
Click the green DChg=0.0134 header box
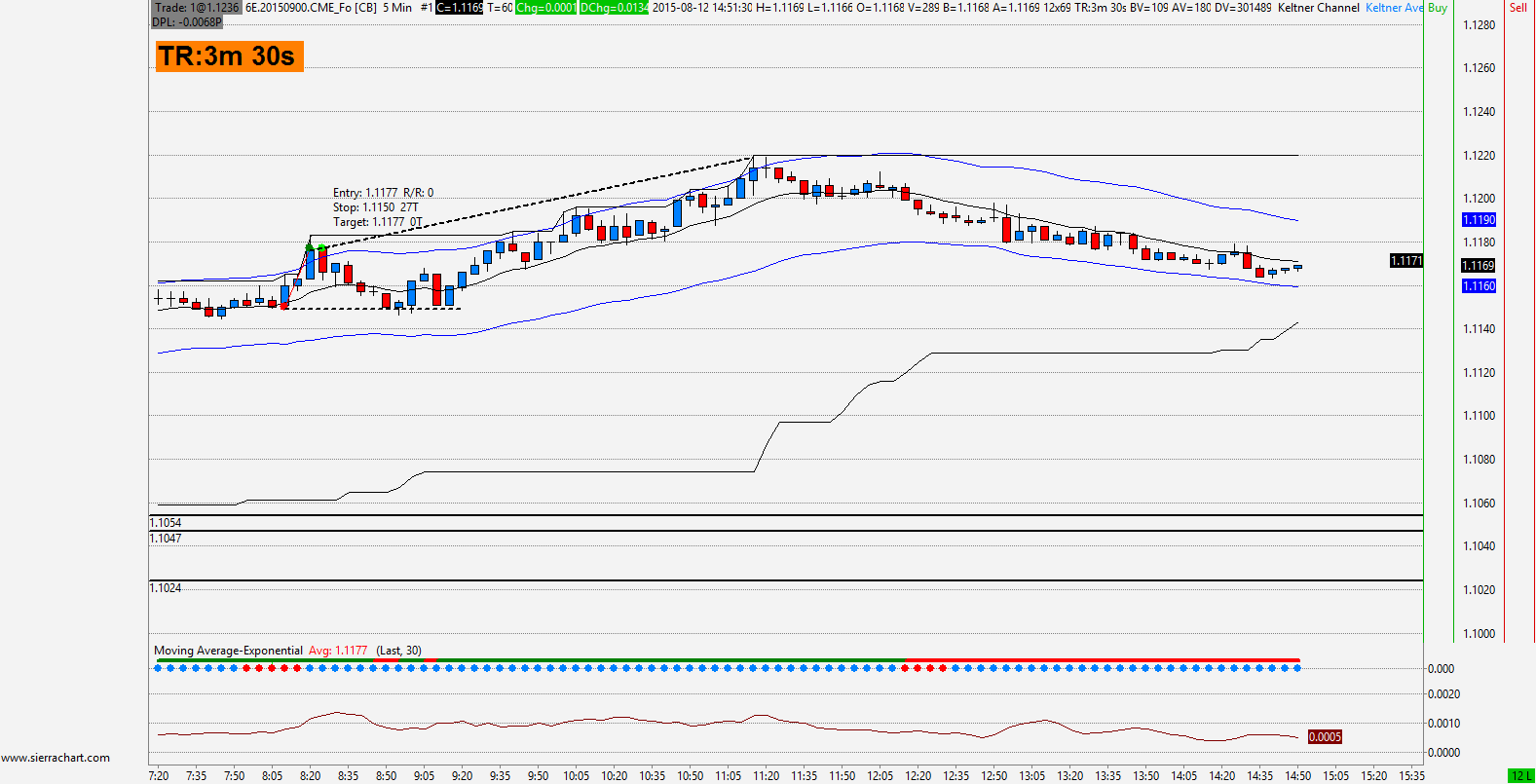614,8
